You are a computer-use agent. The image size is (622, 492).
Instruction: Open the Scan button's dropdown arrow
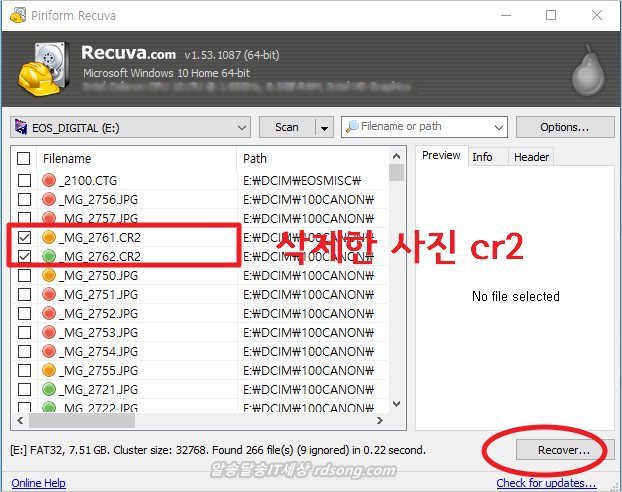pyautogui.click(x=324, y=127)
